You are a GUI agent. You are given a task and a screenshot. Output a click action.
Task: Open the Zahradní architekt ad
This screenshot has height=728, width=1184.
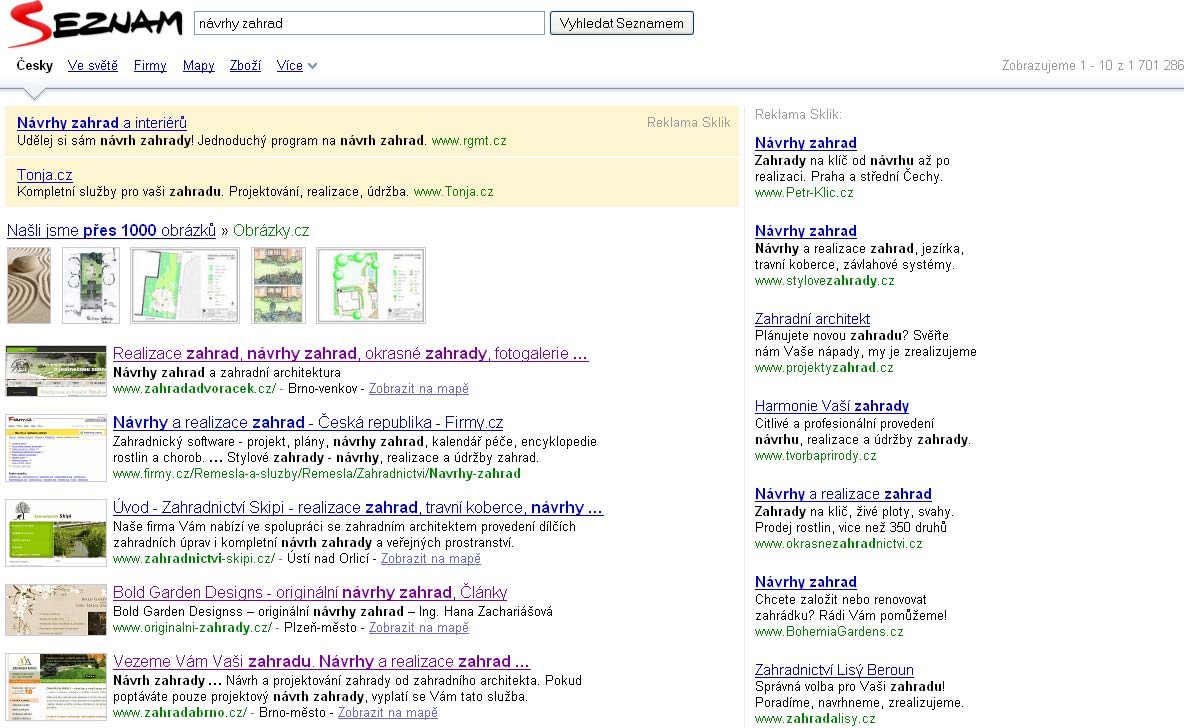click(812, 319)
